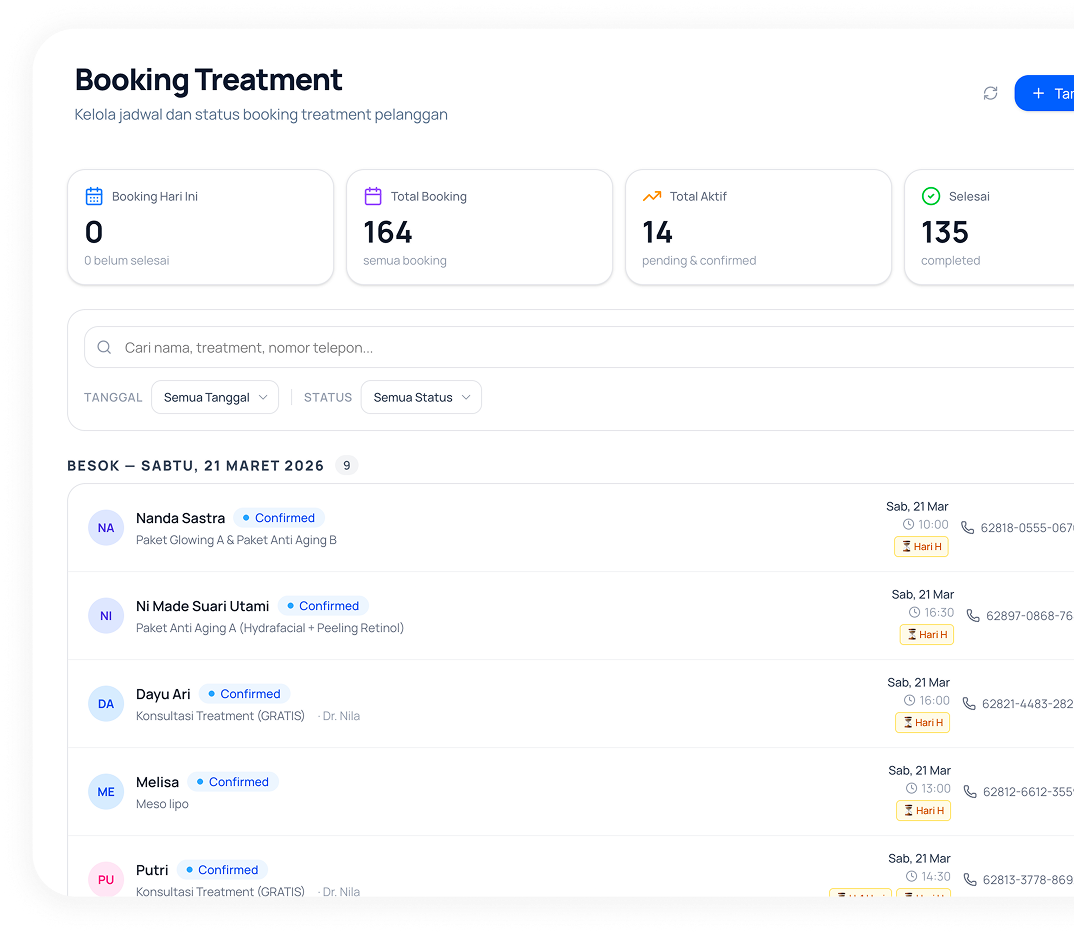Click the blue Tambah button

(1046, 93)
